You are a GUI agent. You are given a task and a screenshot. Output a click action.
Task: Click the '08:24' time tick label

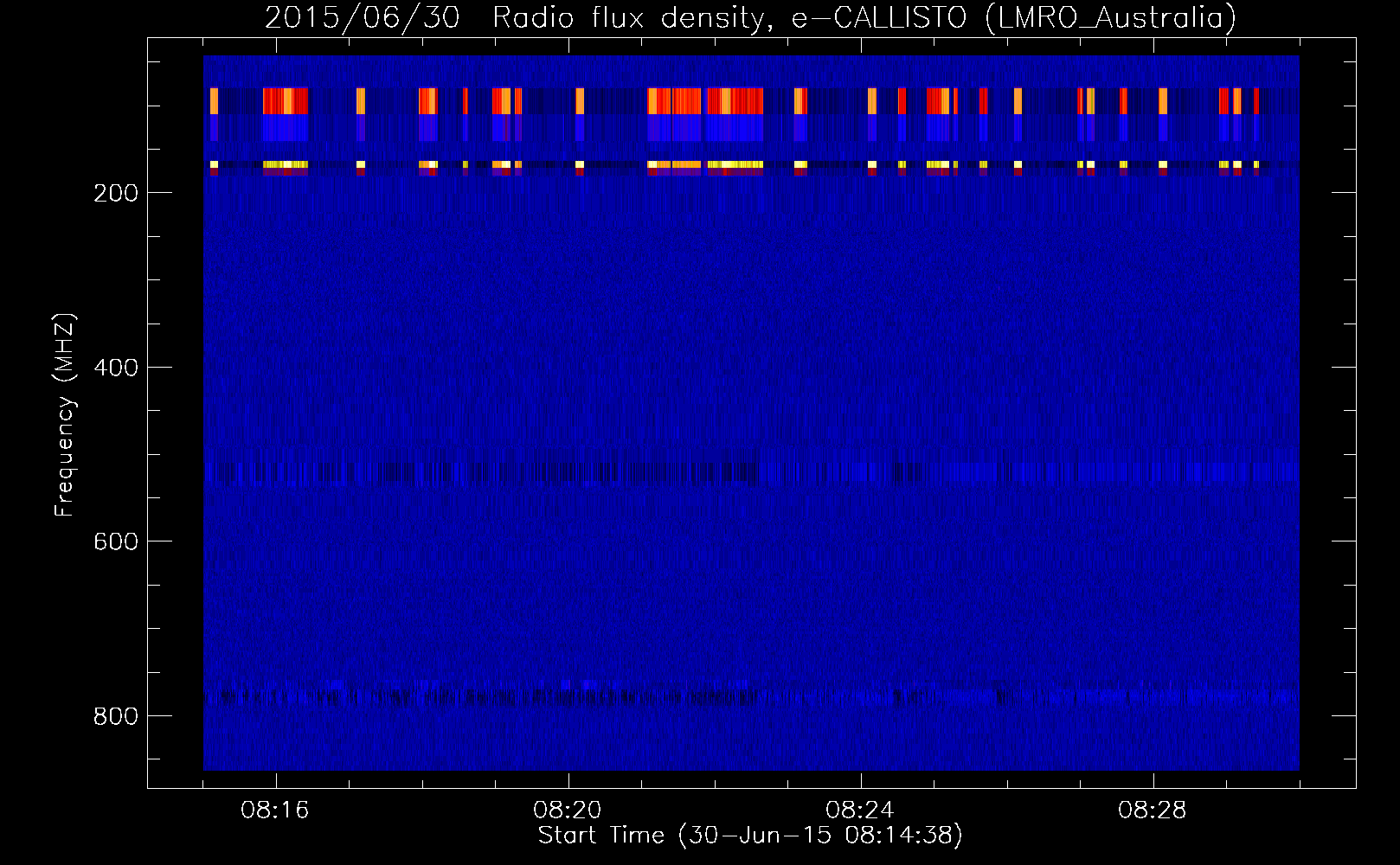(x=860, y=811)
